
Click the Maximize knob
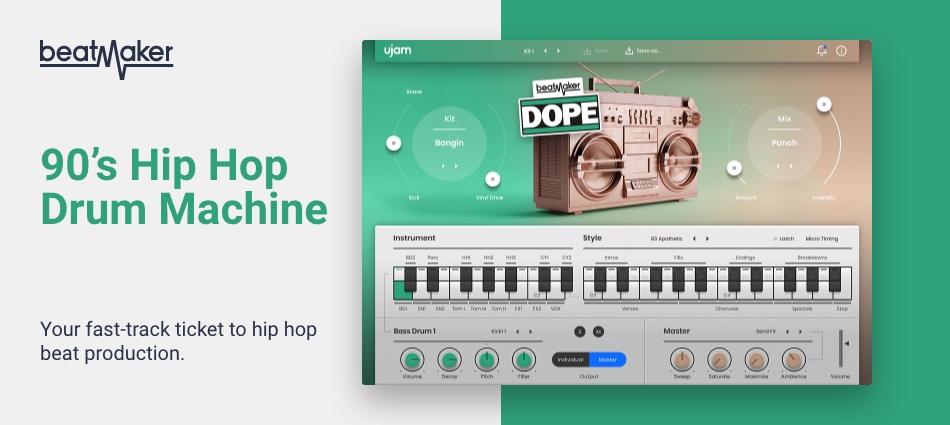(x=757, y=360)
